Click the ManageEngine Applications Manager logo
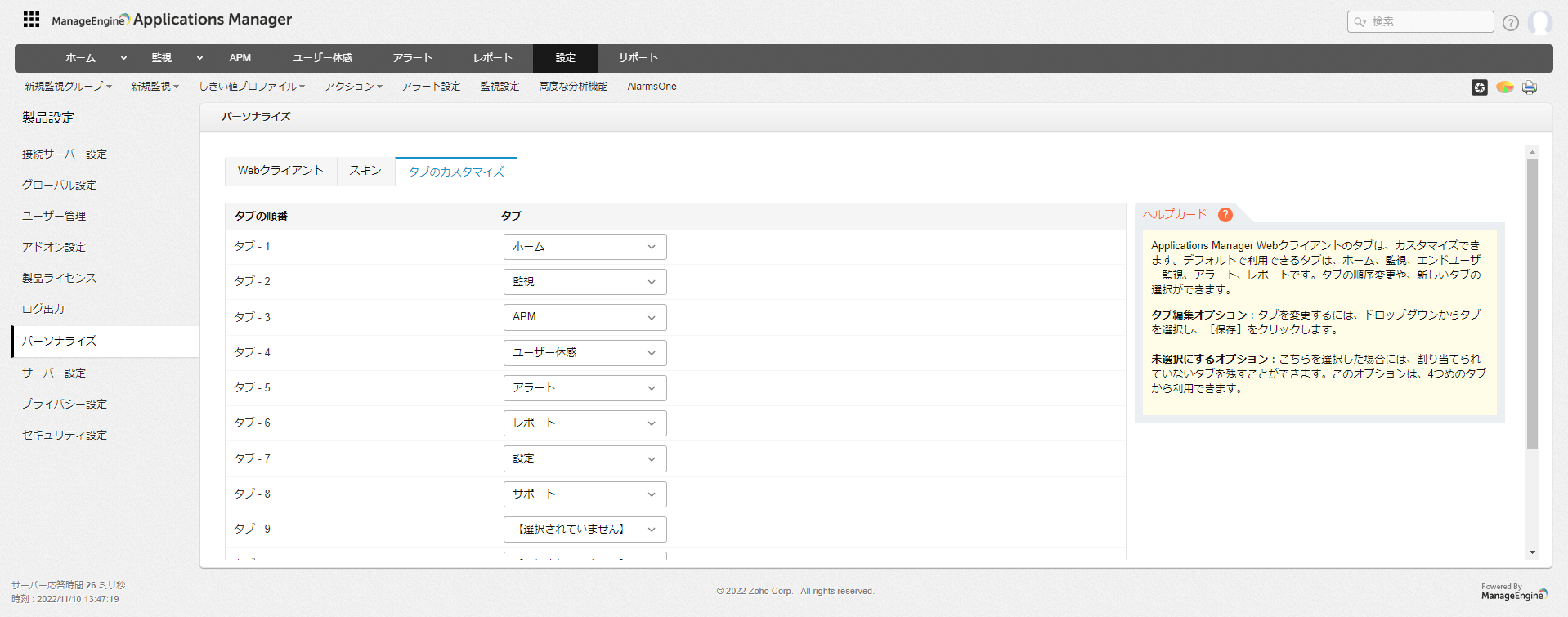 tap(172, 20)
